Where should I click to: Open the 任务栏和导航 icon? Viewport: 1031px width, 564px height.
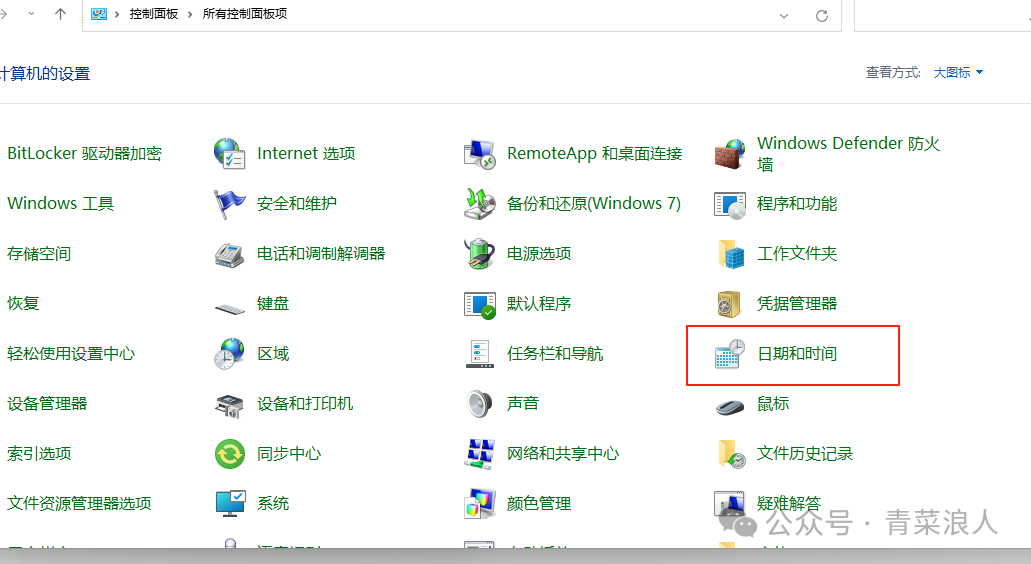[x=479, y=354]
